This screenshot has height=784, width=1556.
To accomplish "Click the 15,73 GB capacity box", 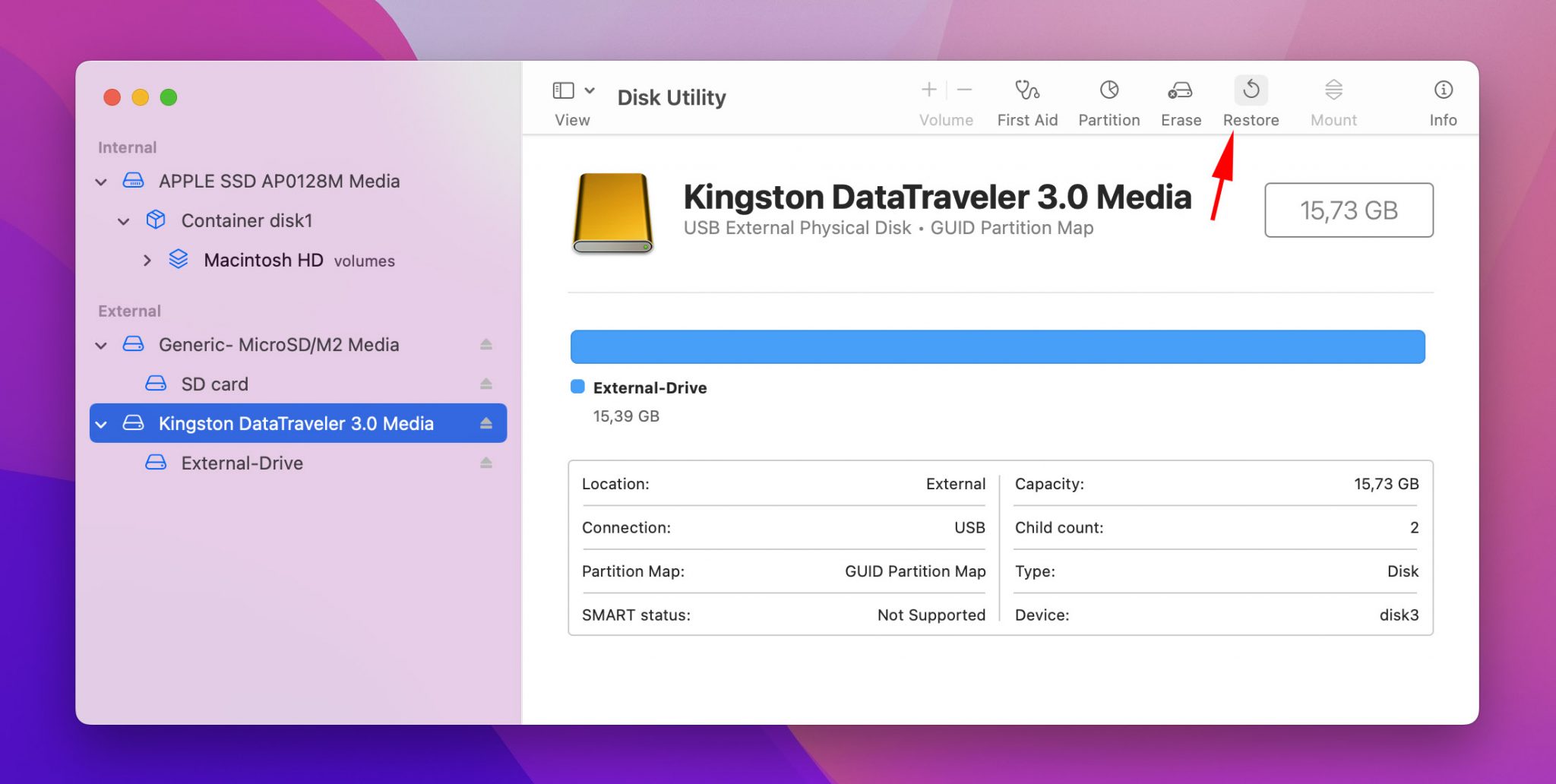I will 1349,210.
